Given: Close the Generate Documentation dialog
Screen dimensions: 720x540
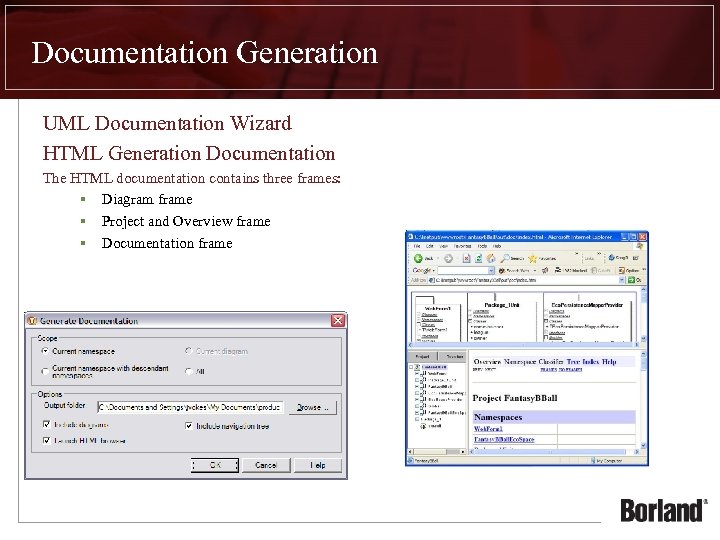Looking at the screenshot, I should coord(338,321).
